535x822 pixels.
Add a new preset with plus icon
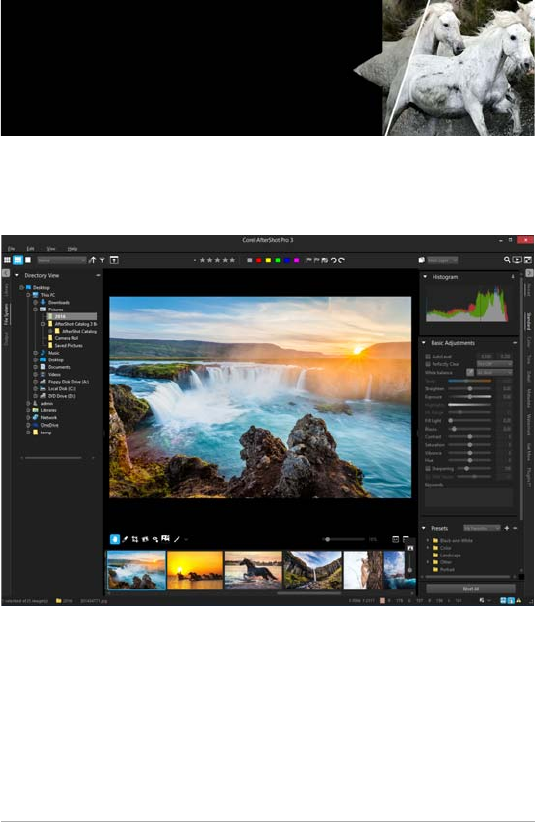pos(507,528)
